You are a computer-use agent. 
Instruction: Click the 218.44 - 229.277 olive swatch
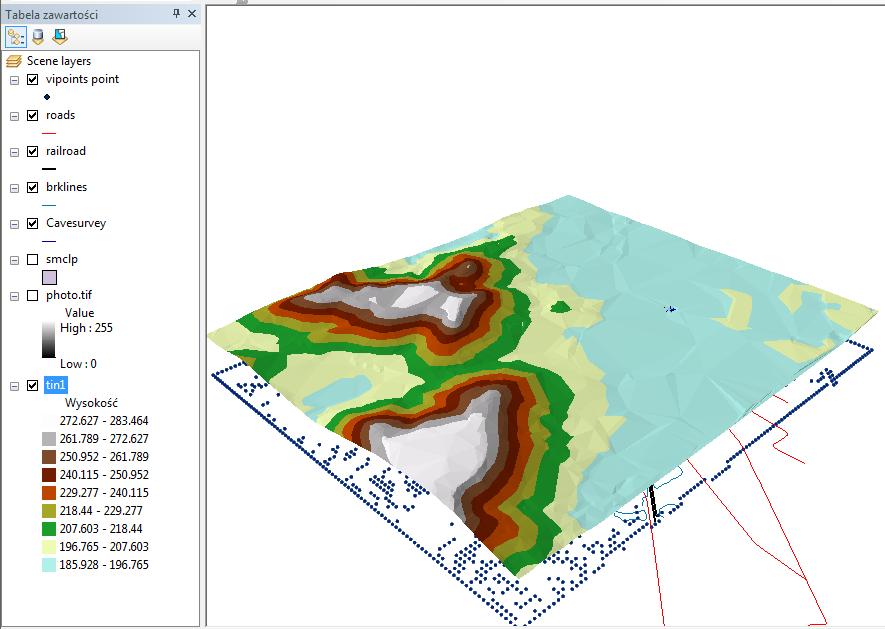(49, 511)
